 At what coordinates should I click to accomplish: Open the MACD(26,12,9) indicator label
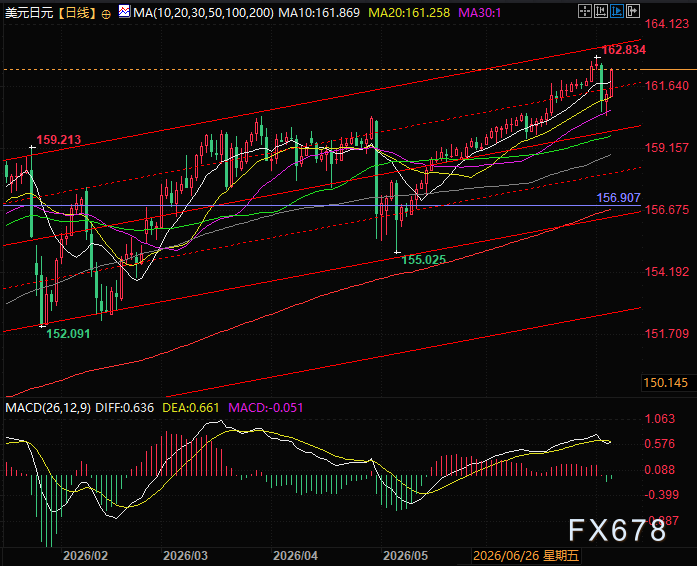[48, 408]
